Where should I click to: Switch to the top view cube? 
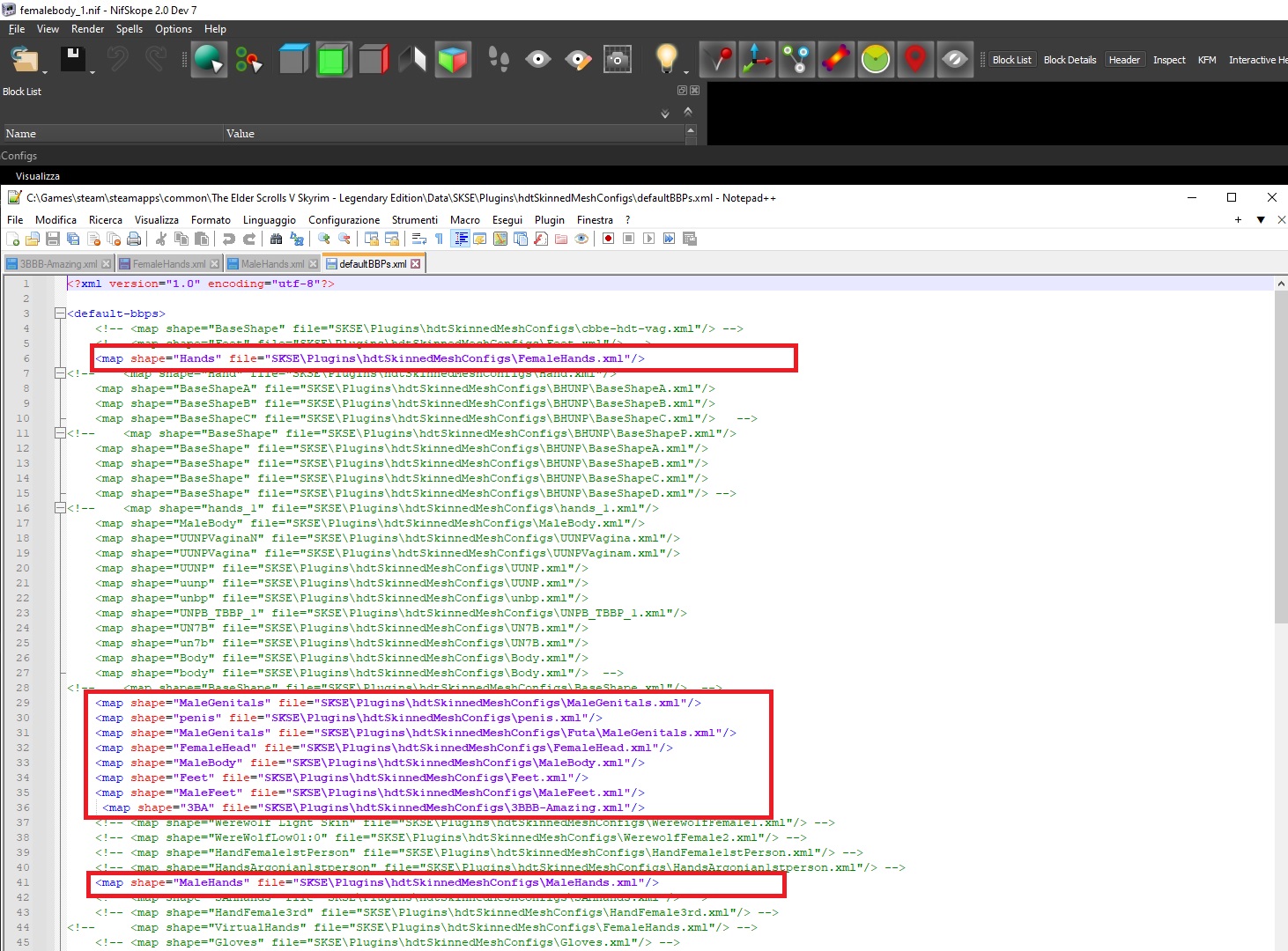click(294, 60)
